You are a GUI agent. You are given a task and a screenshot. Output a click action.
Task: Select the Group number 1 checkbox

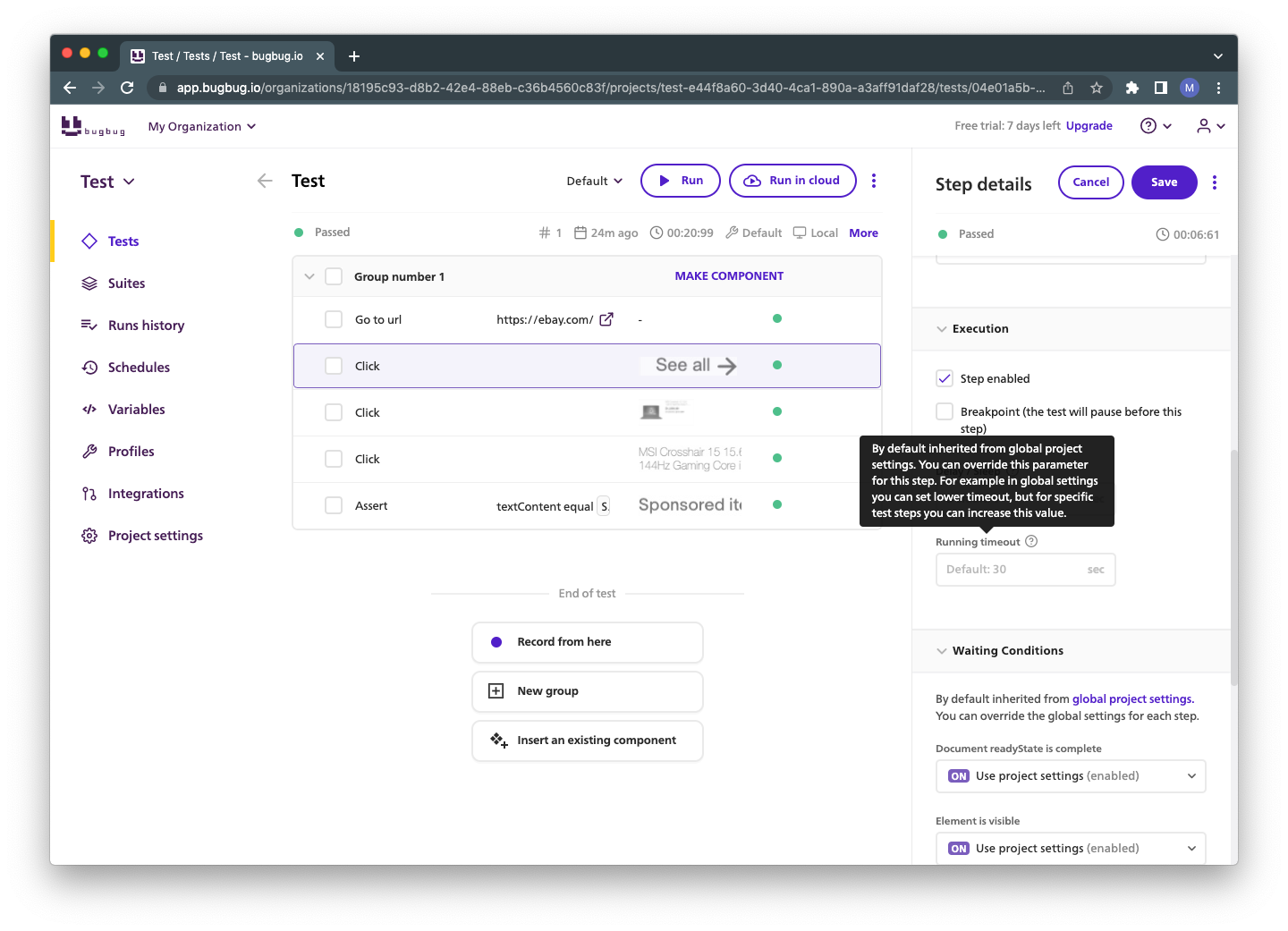click(334, 276)
